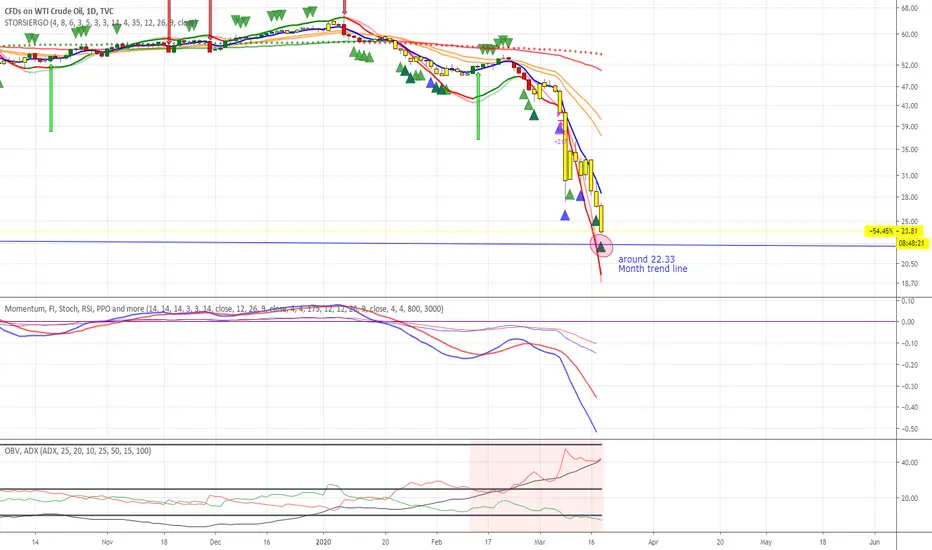Click the -0.50 momentum axis value
This screenshot has height=550, width=932.
pyautogui.click(x=908, y=429)
